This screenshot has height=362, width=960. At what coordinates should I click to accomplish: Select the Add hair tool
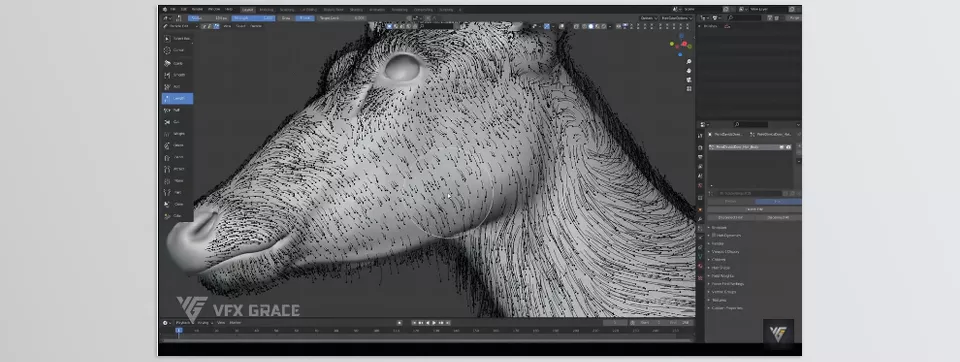[177, 86]
